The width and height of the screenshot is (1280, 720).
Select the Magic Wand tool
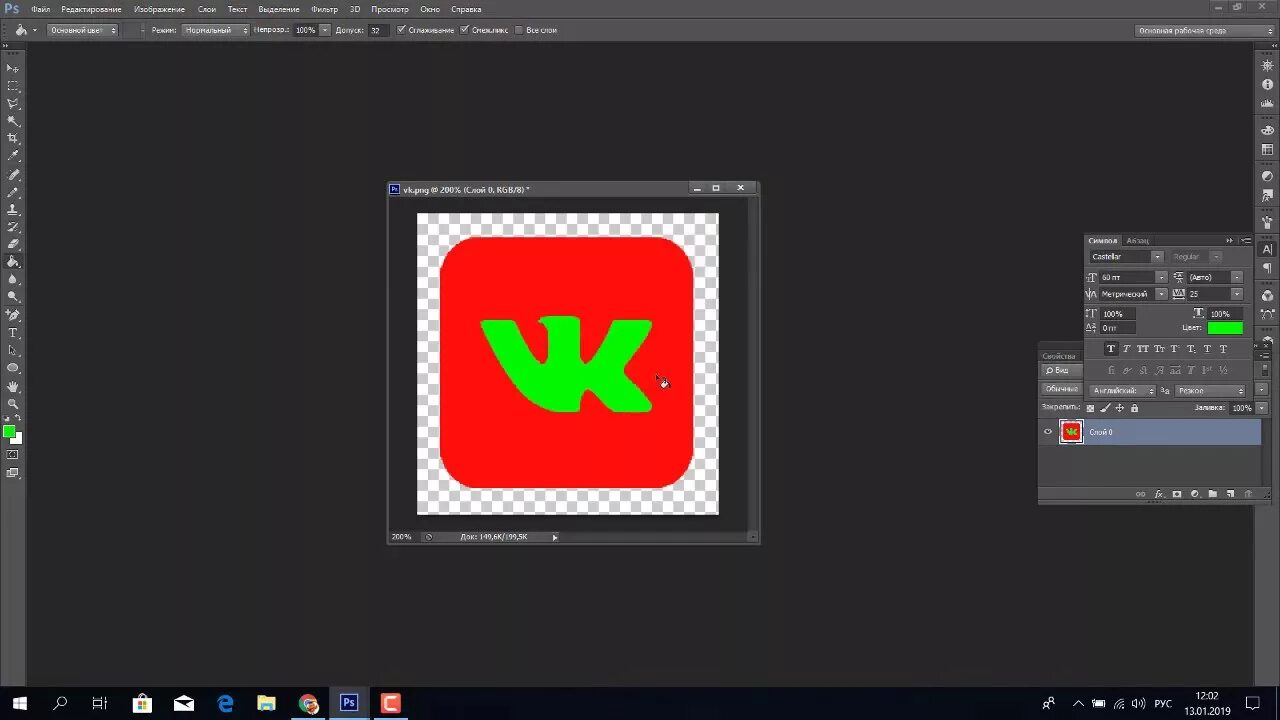13,121
